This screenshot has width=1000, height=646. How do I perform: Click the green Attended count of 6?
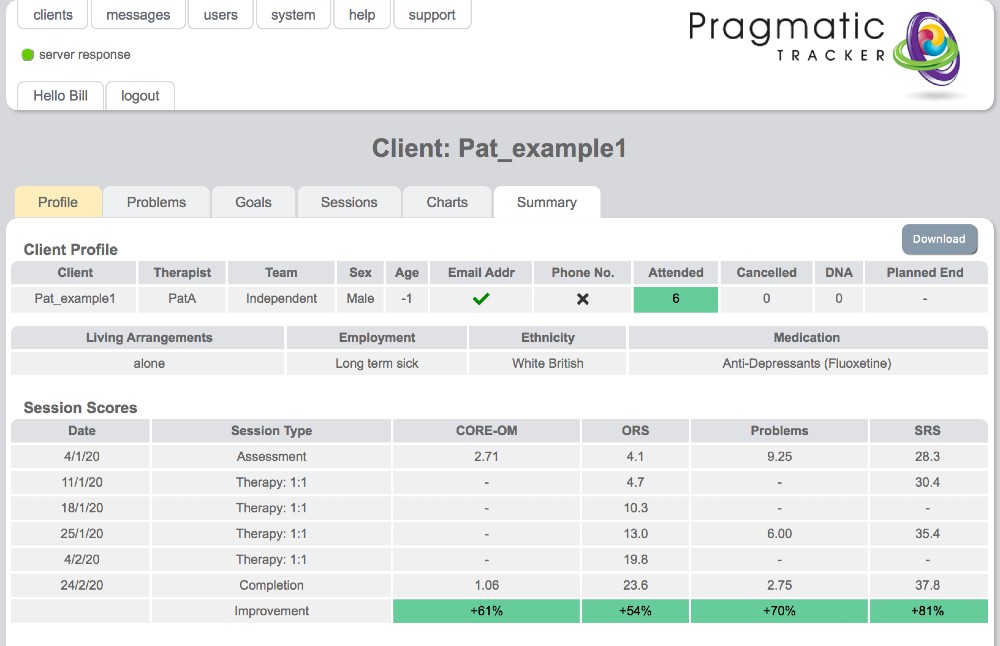tap(675, 298)
